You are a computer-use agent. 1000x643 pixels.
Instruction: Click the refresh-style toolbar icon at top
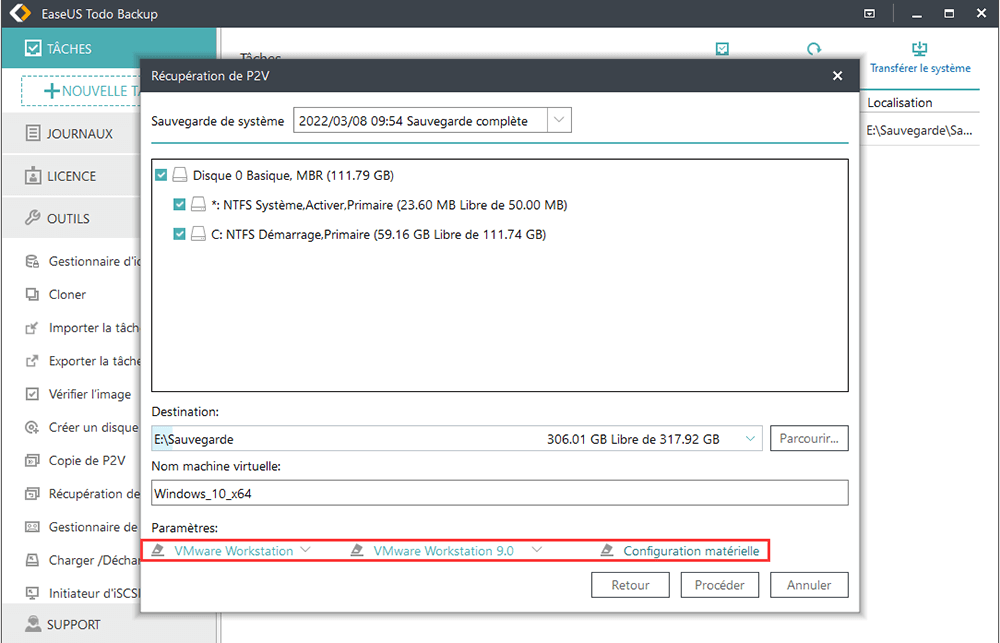(814, 48)
